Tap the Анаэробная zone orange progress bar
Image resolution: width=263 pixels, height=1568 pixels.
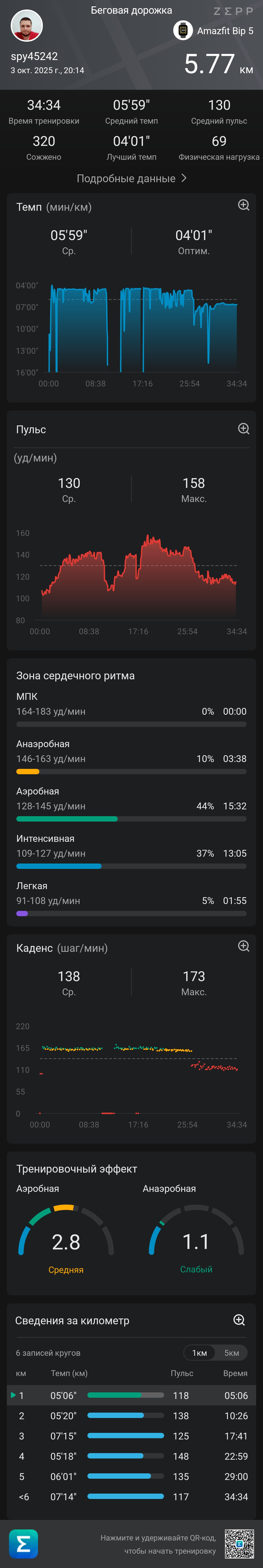tap(27, 771)
